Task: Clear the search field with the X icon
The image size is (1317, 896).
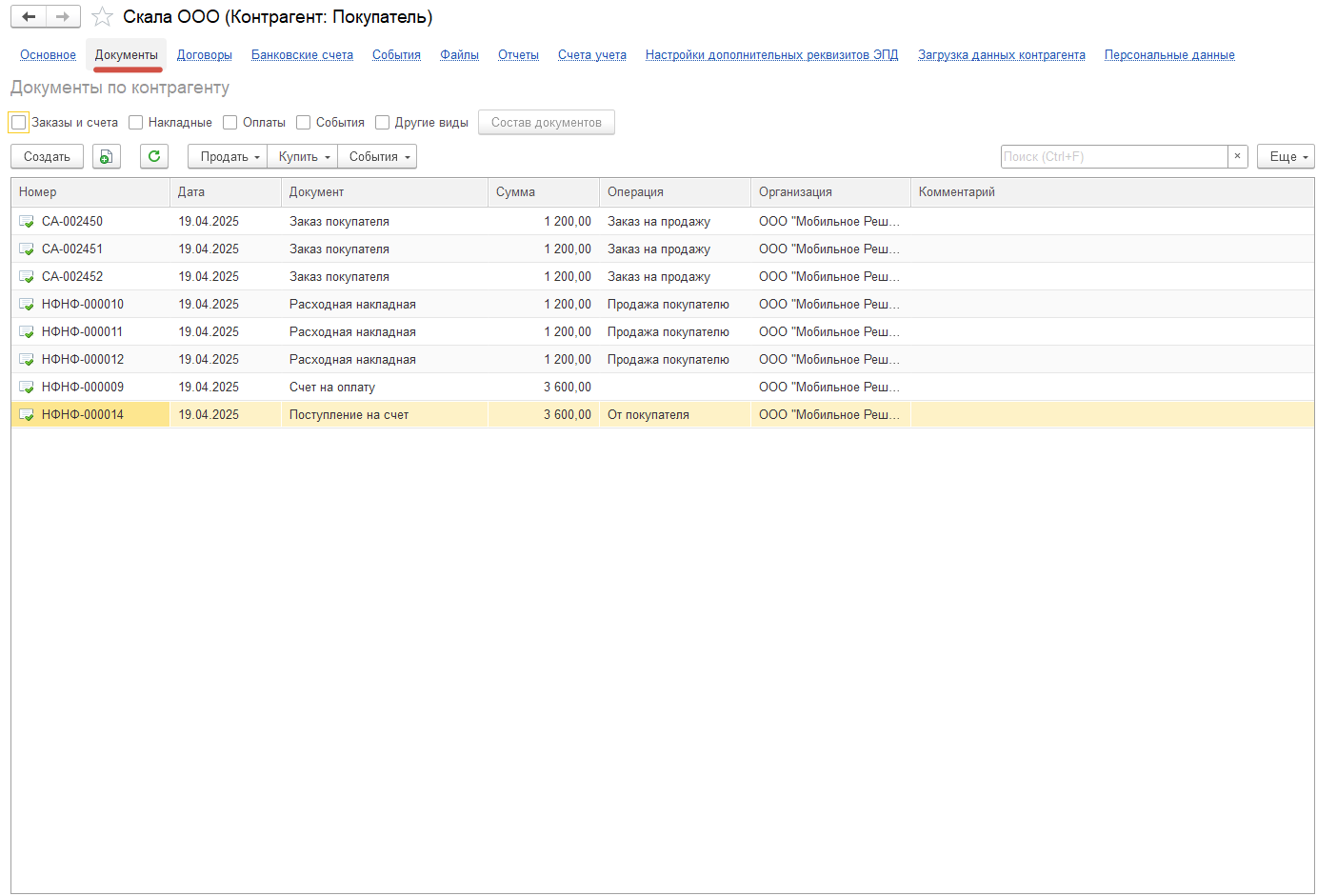Action: (x=1237, y=157)
